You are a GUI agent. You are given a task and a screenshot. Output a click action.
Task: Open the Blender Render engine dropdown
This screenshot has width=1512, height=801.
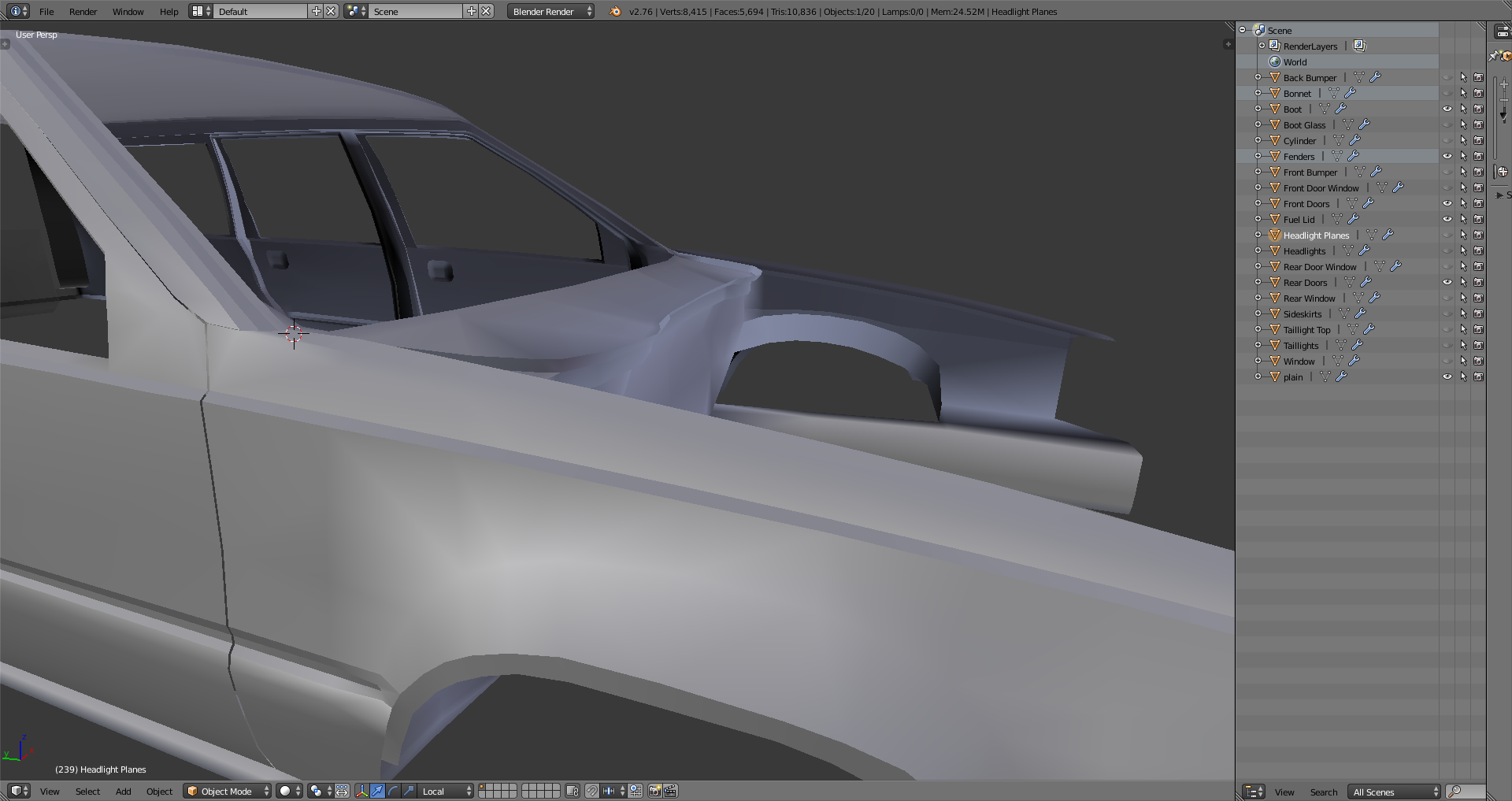pos(550,12)
